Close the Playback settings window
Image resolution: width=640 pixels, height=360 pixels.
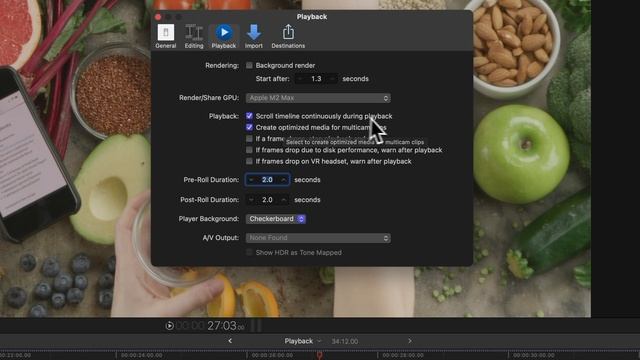158,17
